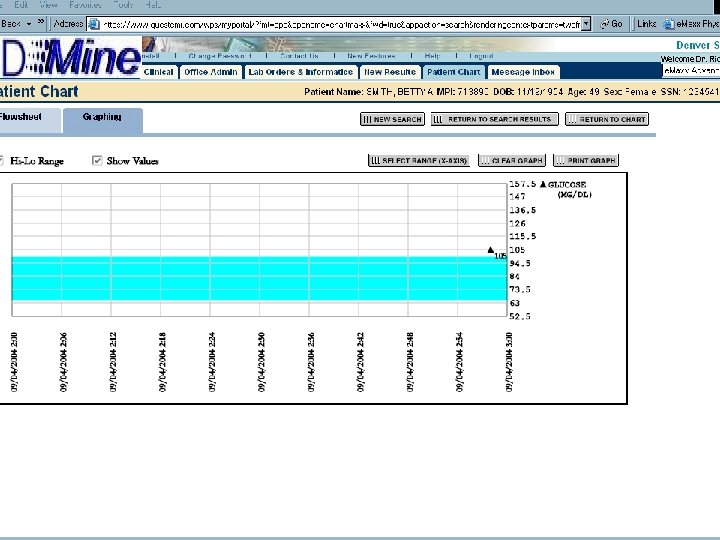Expand the Back button history dropdown arrow

pos(29,24)
